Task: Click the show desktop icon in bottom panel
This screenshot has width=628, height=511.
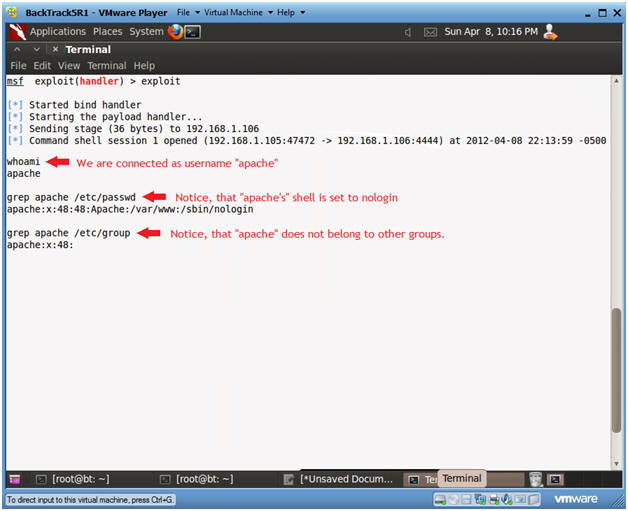Action: point(15,479)
